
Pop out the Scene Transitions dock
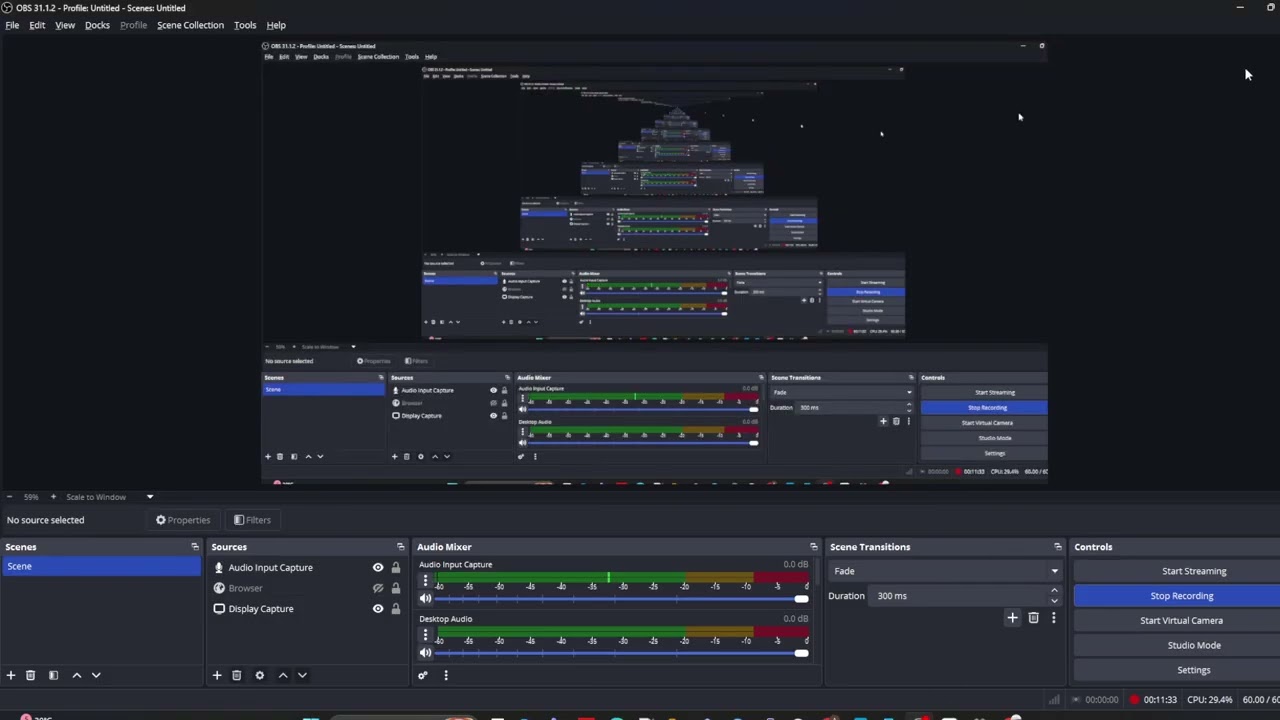1057,547
